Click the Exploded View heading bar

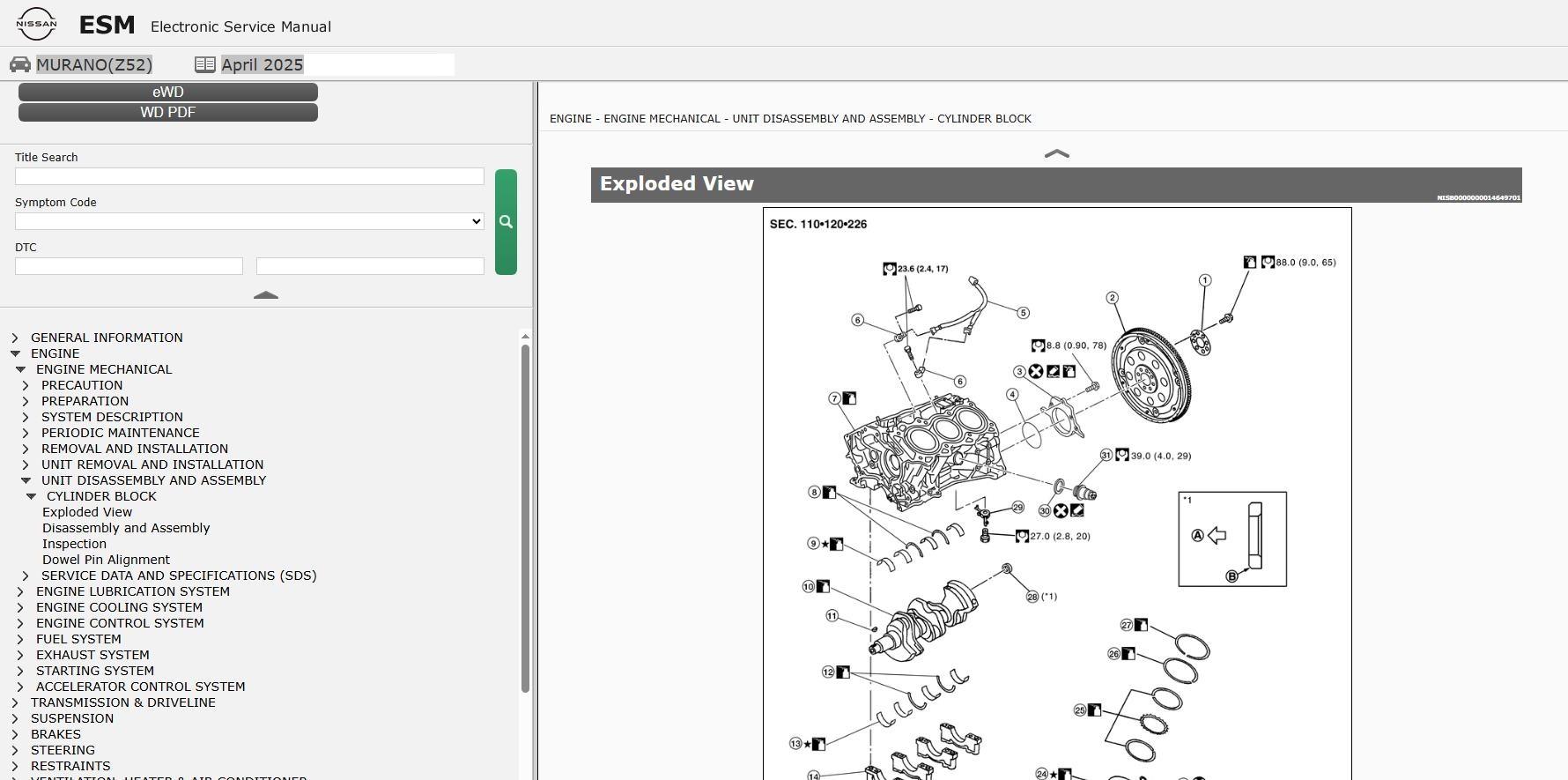point(1056,185)
